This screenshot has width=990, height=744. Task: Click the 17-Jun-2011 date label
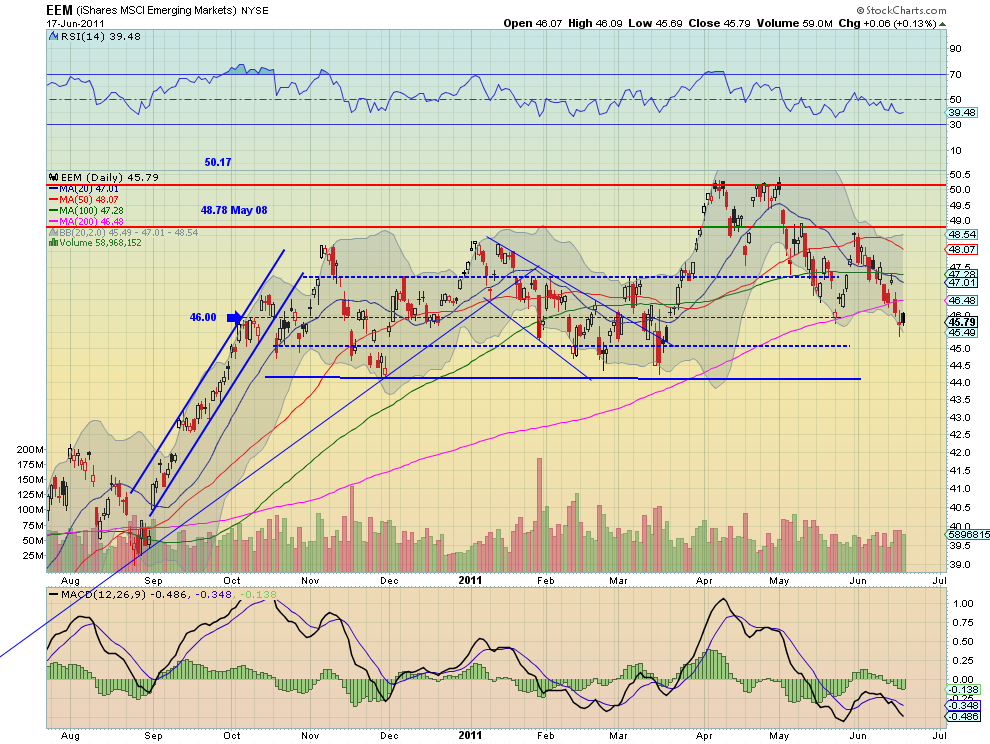(x=75, y=23)
